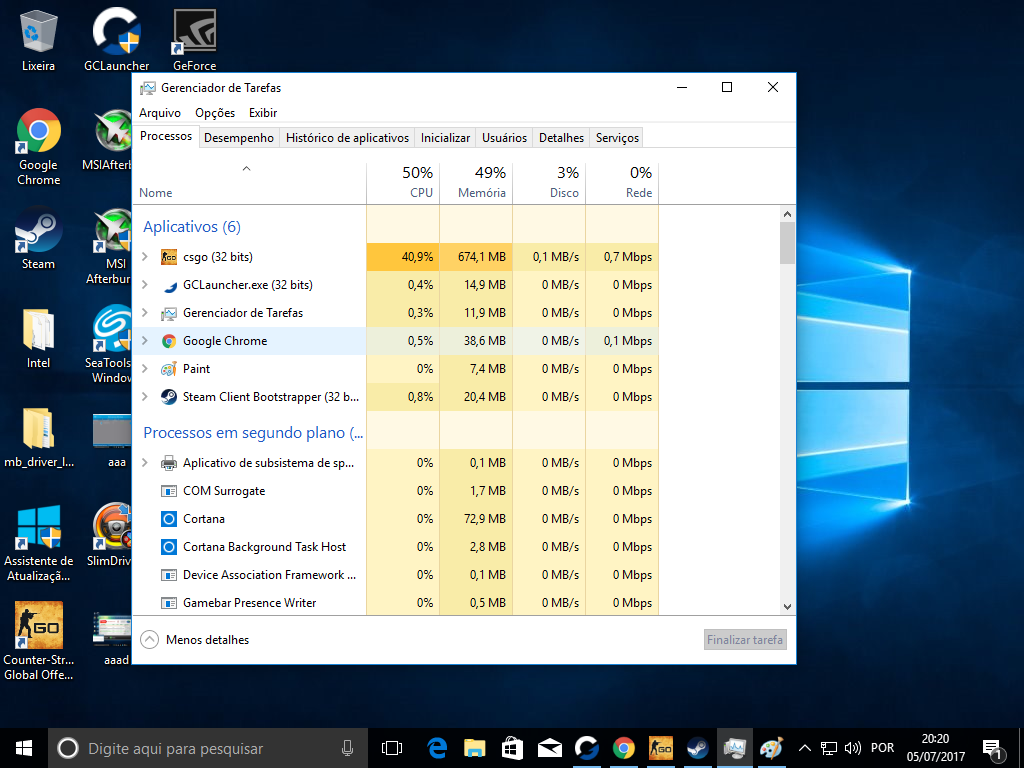The image size is (1024, 768).
Task: Select the Intel folder on the desktop
Action: point(39,338)
